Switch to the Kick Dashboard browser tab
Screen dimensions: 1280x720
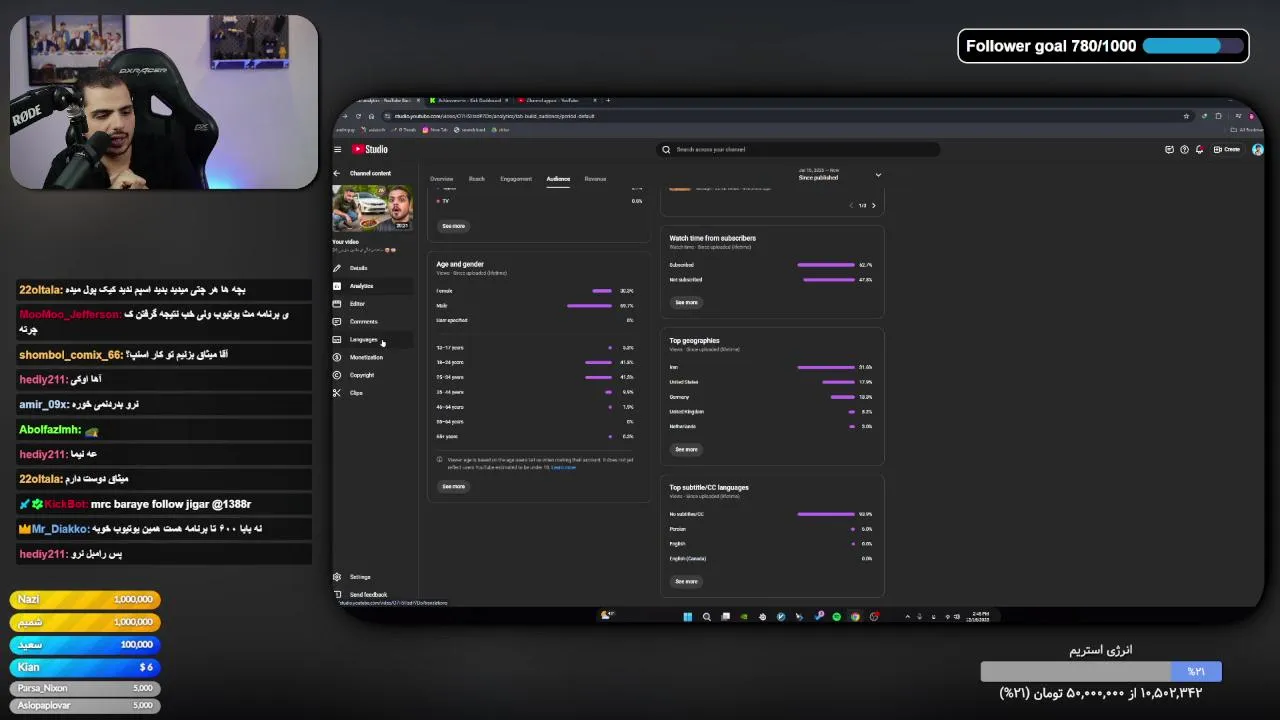tap(468, 100)
